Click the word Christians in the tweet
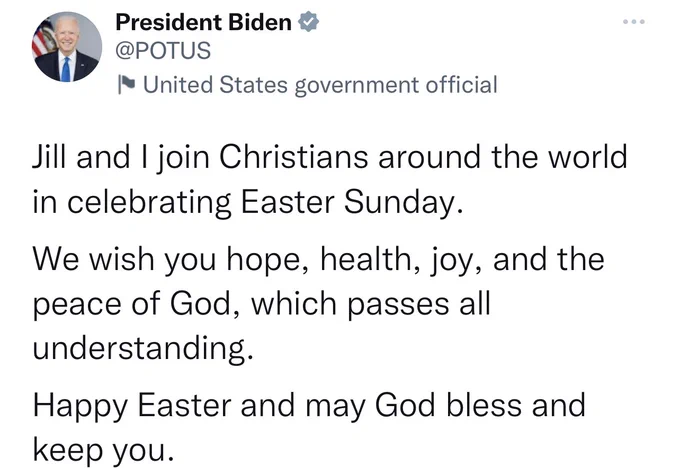The height and width of the screenshot is (476, 680). point(294,156)
